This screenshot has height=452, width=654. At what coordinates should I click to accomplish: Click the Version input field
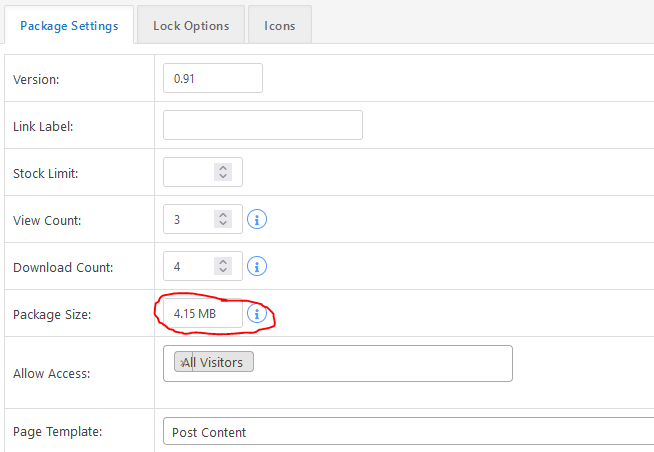[213, 78]
